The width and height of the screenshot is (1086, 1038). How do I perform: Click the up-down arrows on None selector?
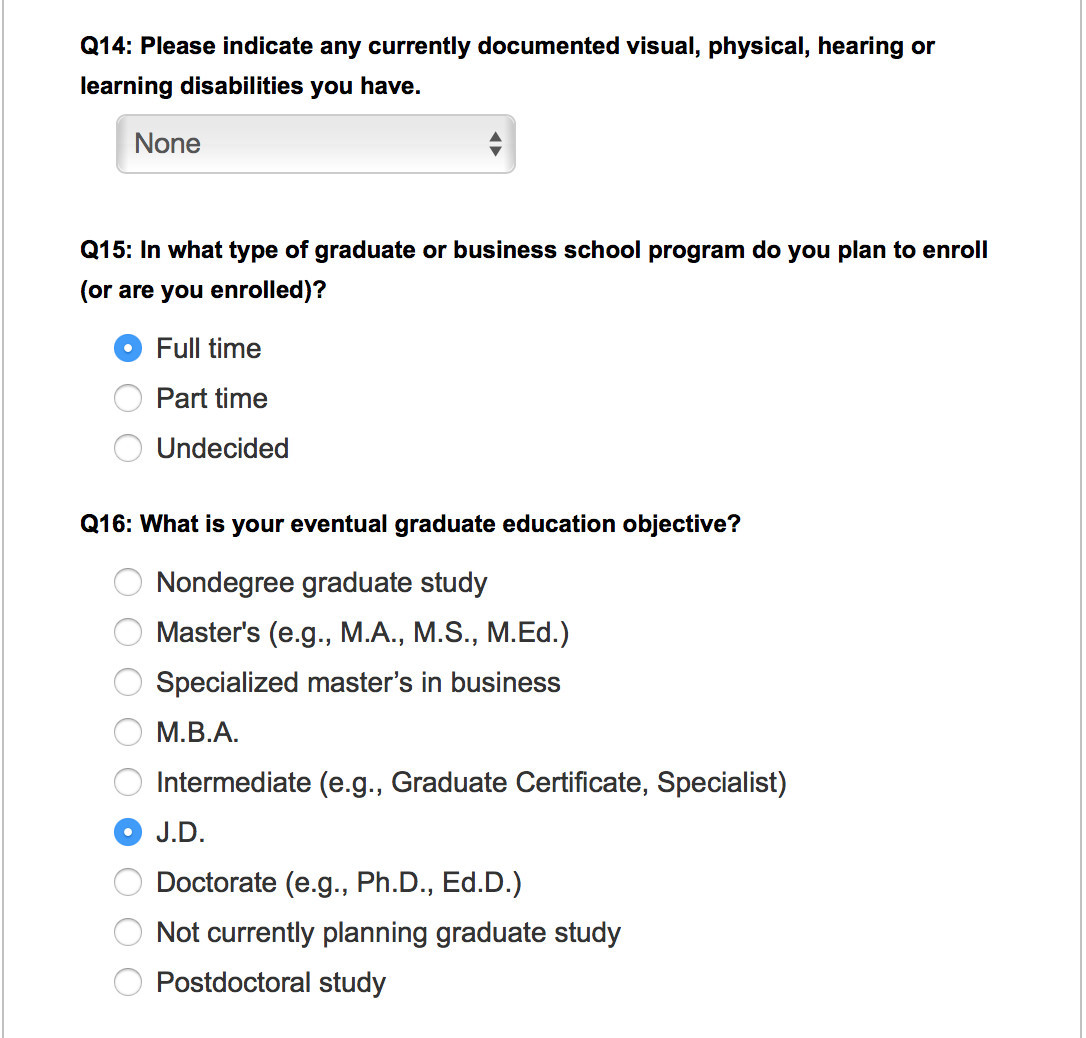[x=495, y=144]
